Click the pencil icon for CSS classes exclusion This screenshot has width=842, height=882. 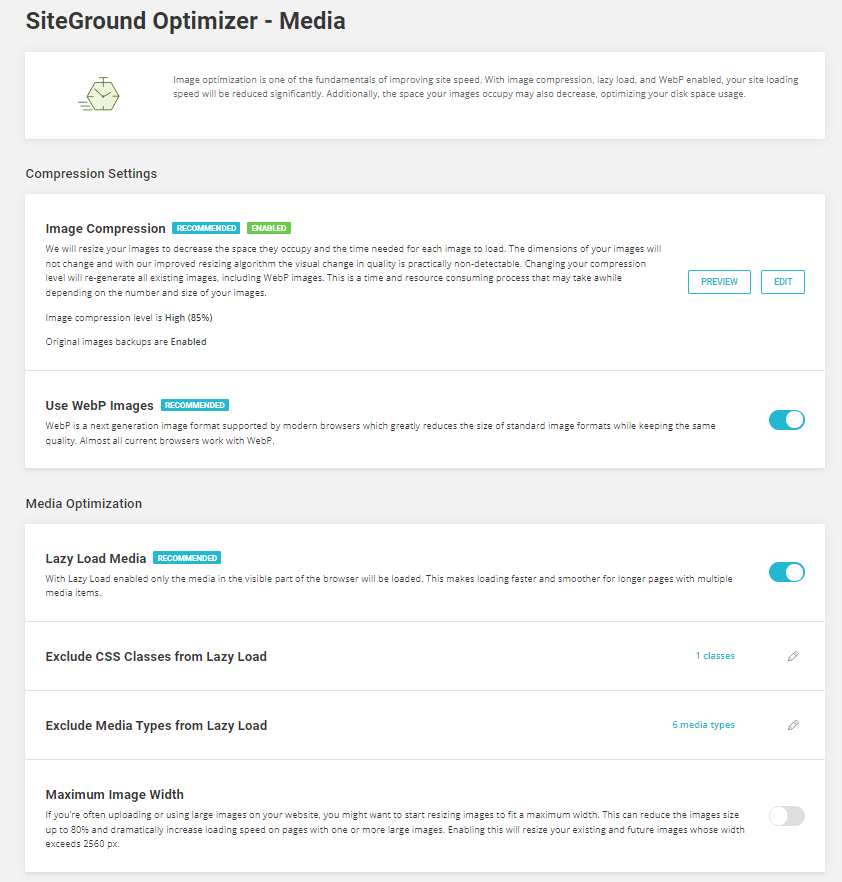793,656
